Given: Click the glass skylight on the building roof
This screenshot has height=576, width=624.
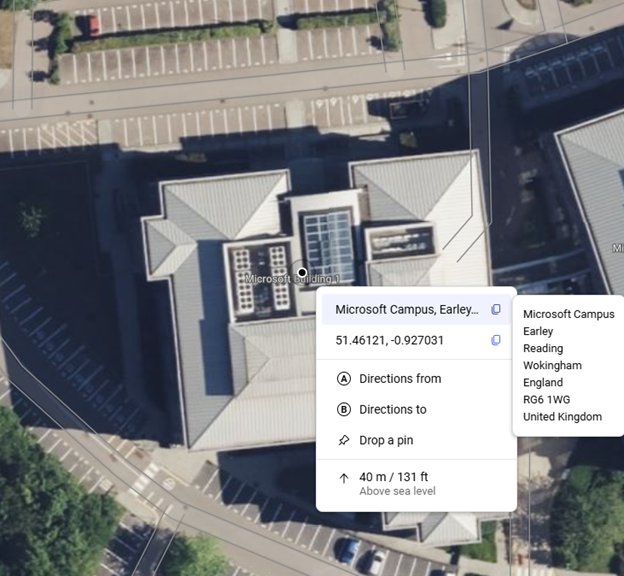Looking at the screenshot, I should coord(329,246).
